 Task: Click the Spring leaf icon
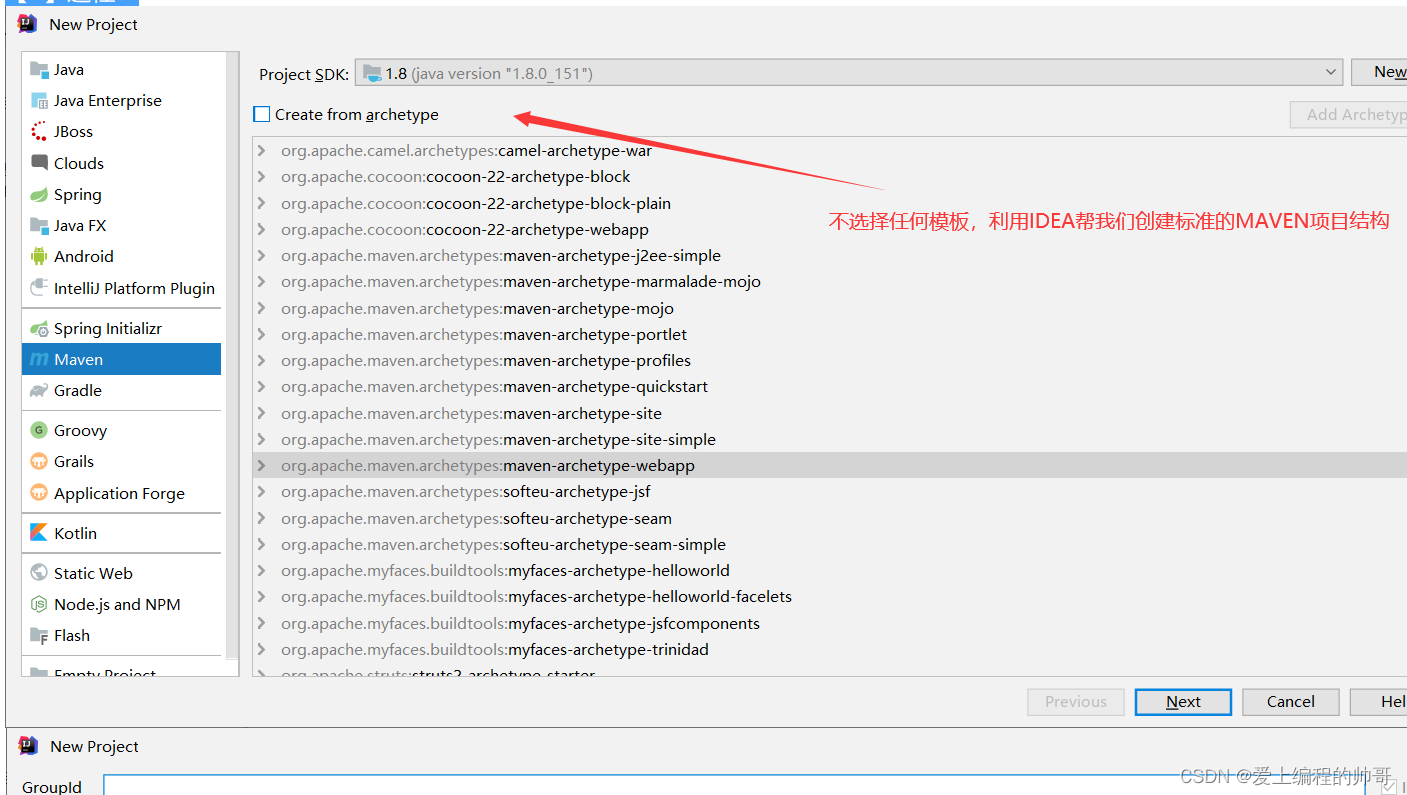[x=39, y=194]
